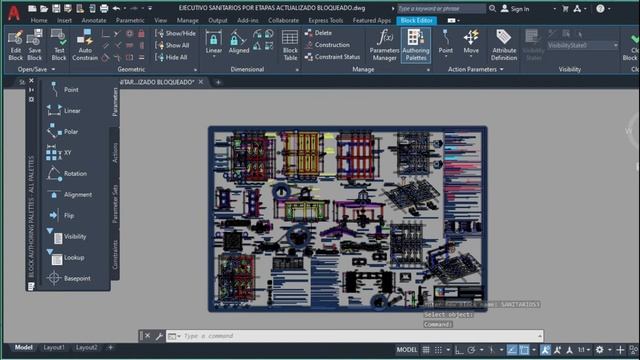The image size is (640, 360).
Task: Select the Lookup parameter
Action: pos(65,257)
